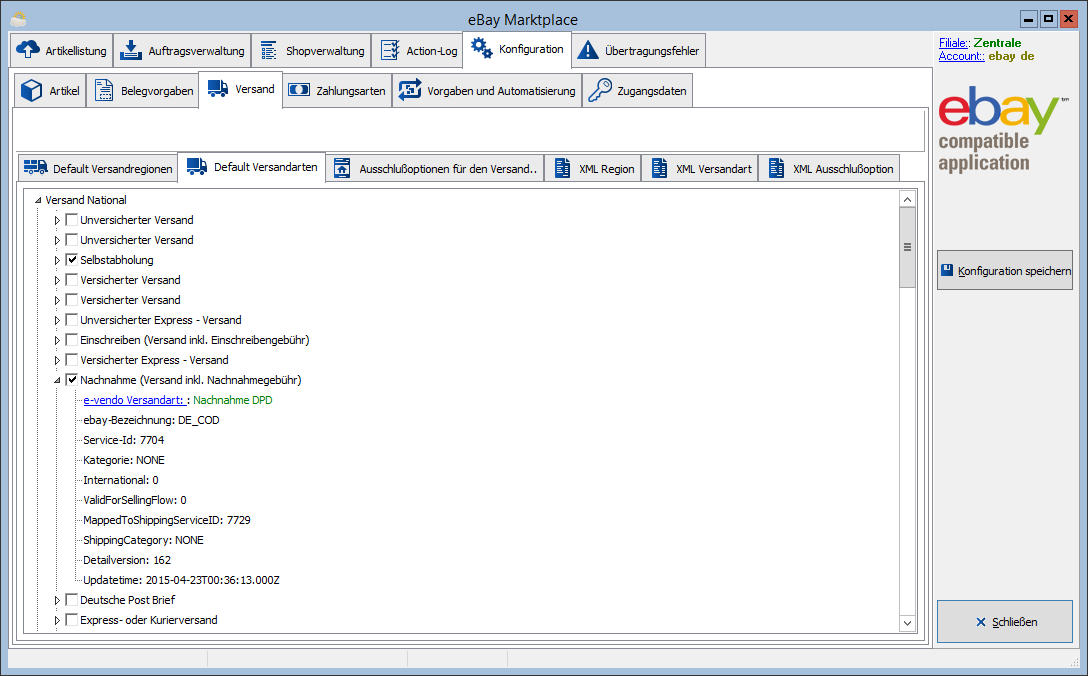Viewport: 1088px width, 676px height.
Task: Select the Kategorie: NONE row
Action: [x=124, y=460]
